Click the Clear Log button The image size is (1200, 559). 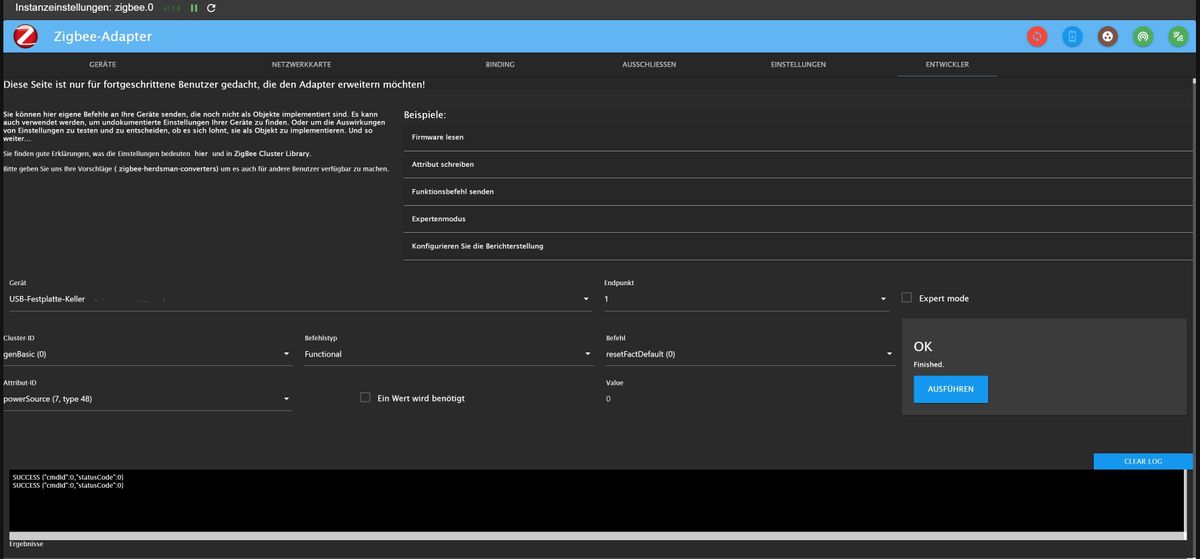(1143, 462)
